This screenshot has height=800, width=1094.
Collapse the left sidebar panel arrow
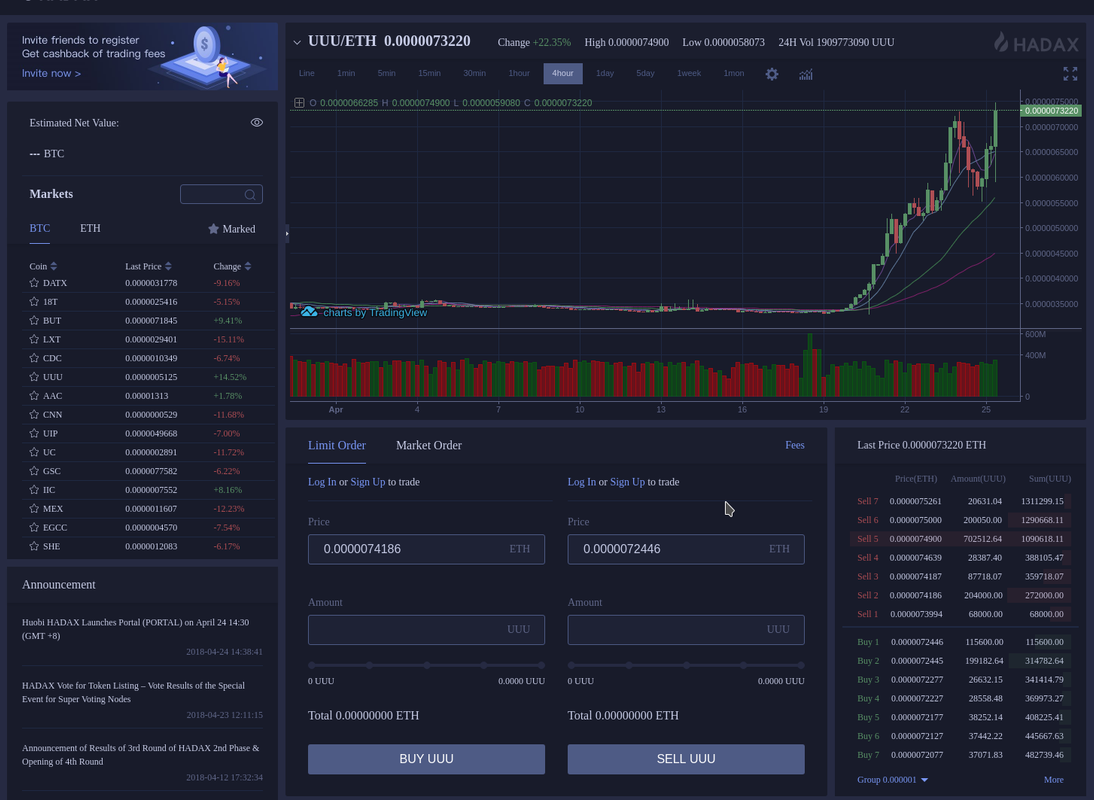[287, 234]
